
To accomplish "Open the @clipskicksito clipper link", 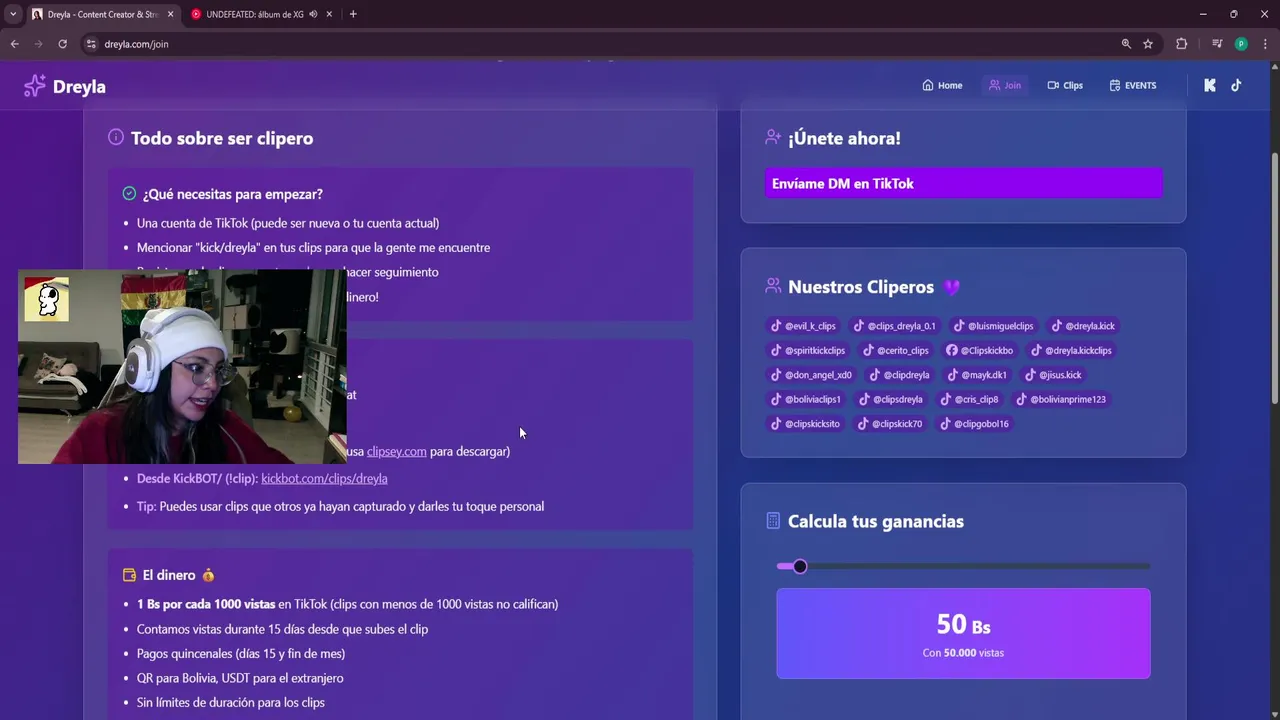I will [x=805, y=424].
